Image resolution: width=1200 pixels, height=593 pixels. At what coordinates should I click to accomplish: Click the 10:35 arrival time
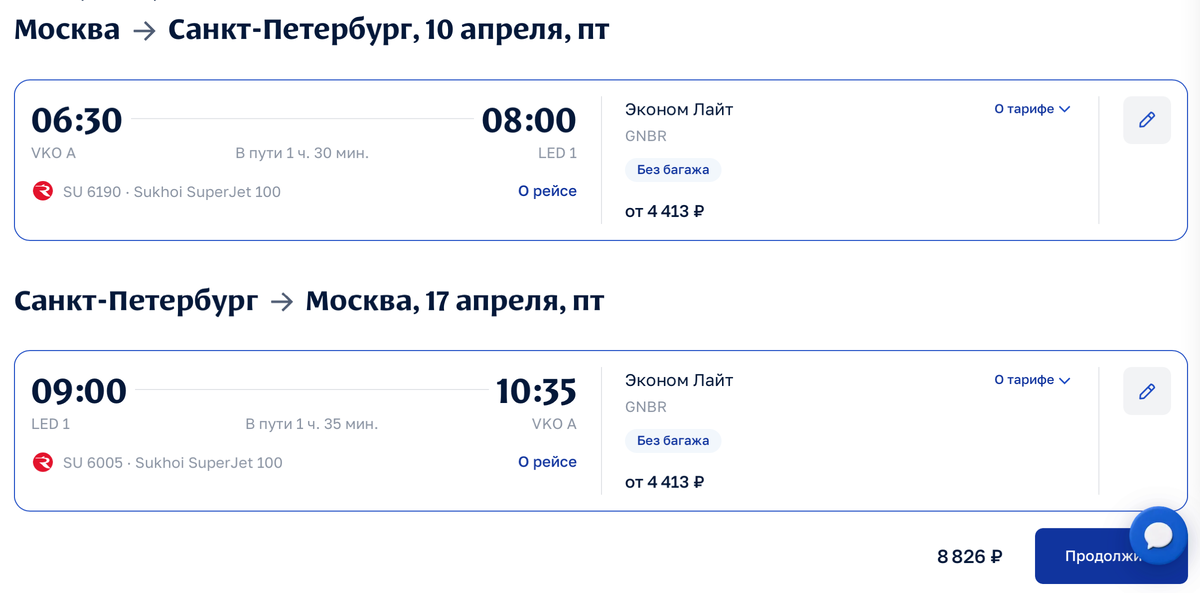point(536,391)
